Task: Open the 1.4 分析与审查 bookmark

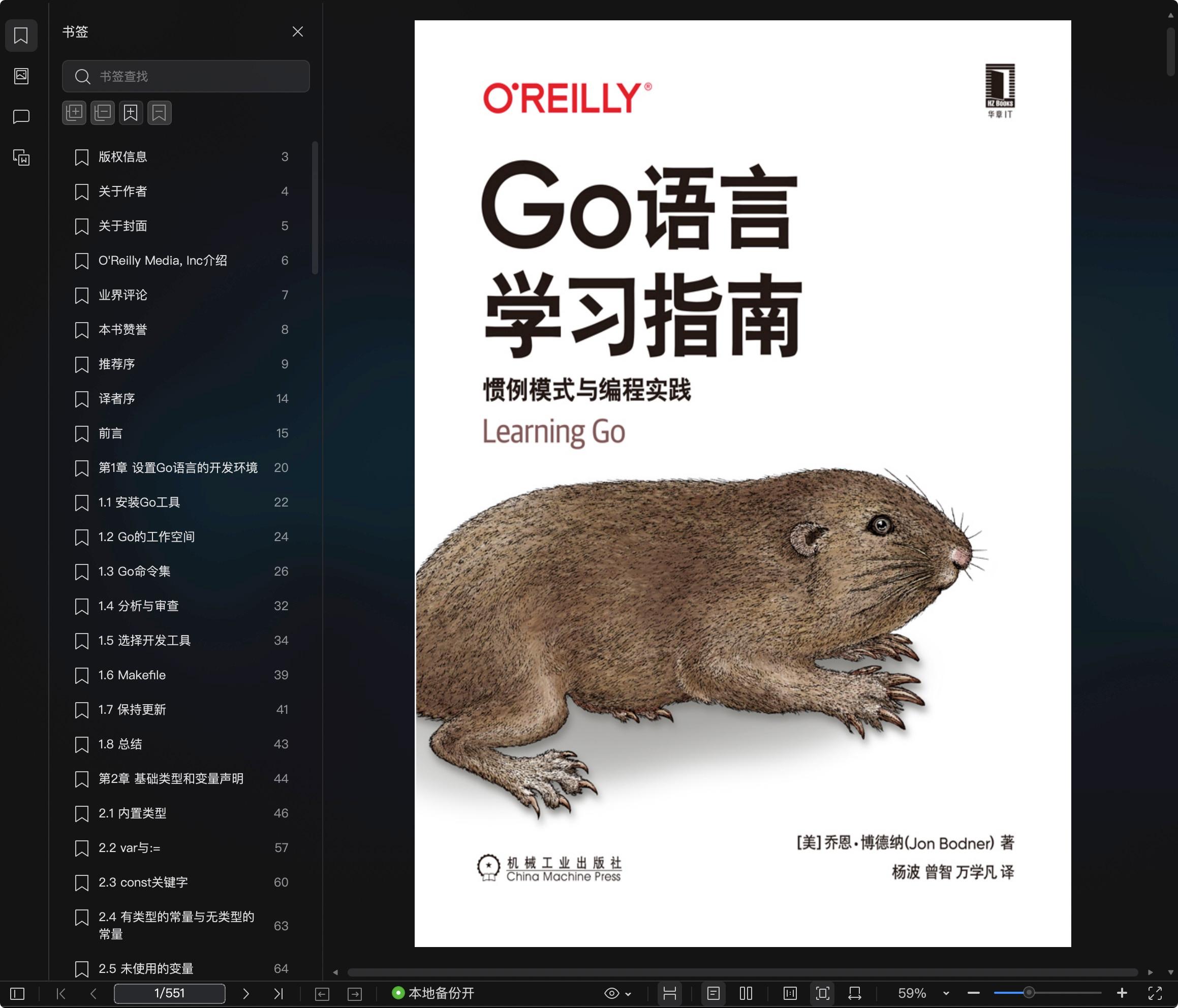Action: (x=182, y=606)
